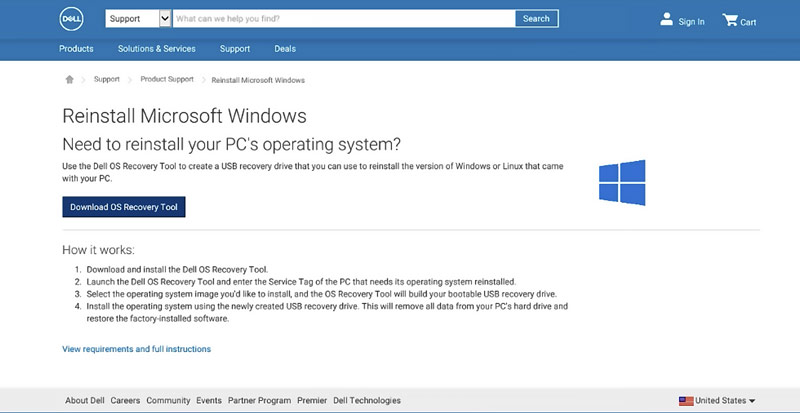Expand the United States country selector
This screenshot has height=413, width=800.
[x=717, y=401]
